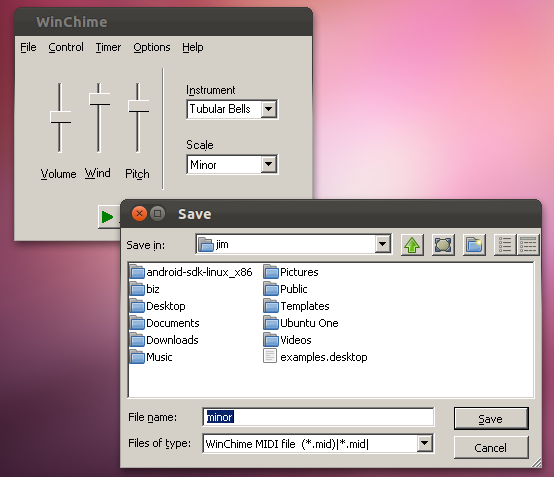This screenshot has width=554, height=477.
Task: Select the Desktop folder icon
Action: coord(137,306)
